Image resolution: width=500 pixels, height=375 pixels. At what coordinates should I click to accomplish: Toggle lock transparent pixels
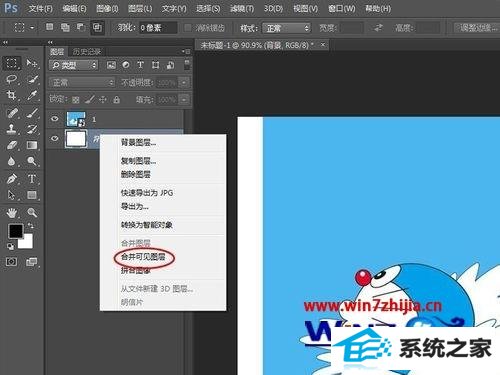coord(76,99)
